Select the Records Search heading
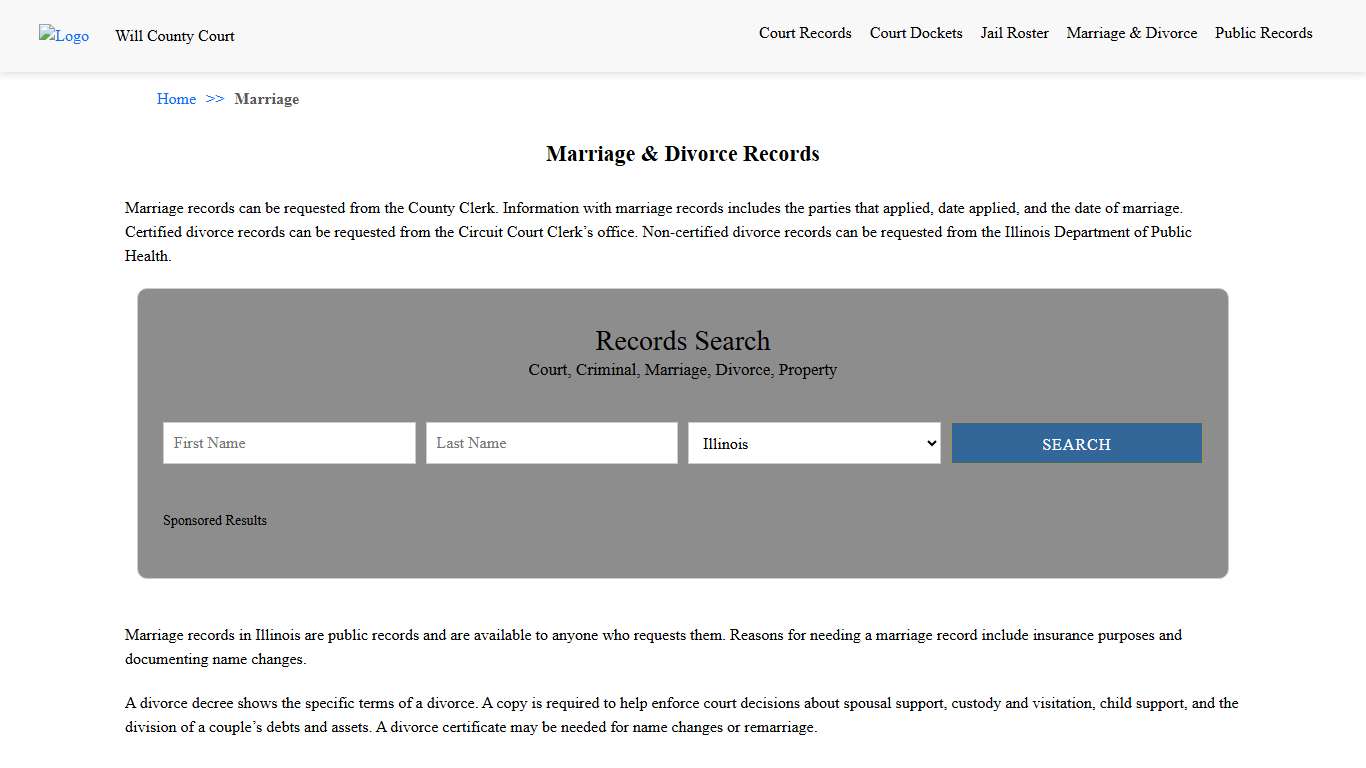The width and height of the screenshot is (1366, 768). pyautogui.click(x=682, y=341)
